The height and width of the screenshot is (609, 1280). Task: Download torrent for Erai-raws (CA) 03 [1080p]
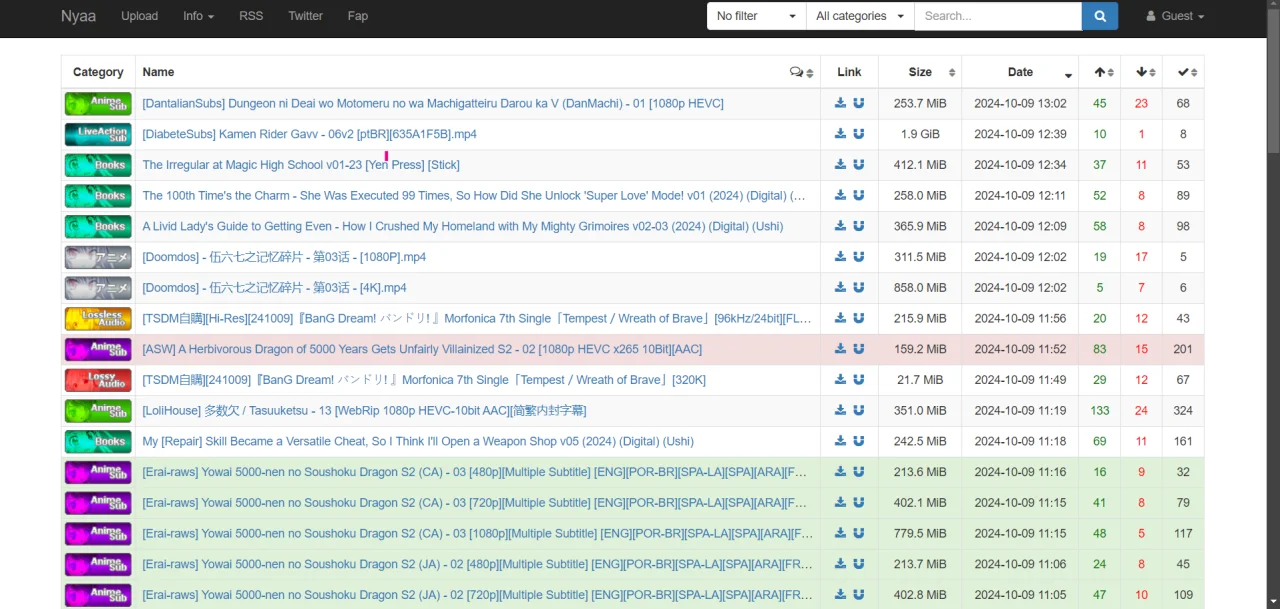(x=841, y=533)
